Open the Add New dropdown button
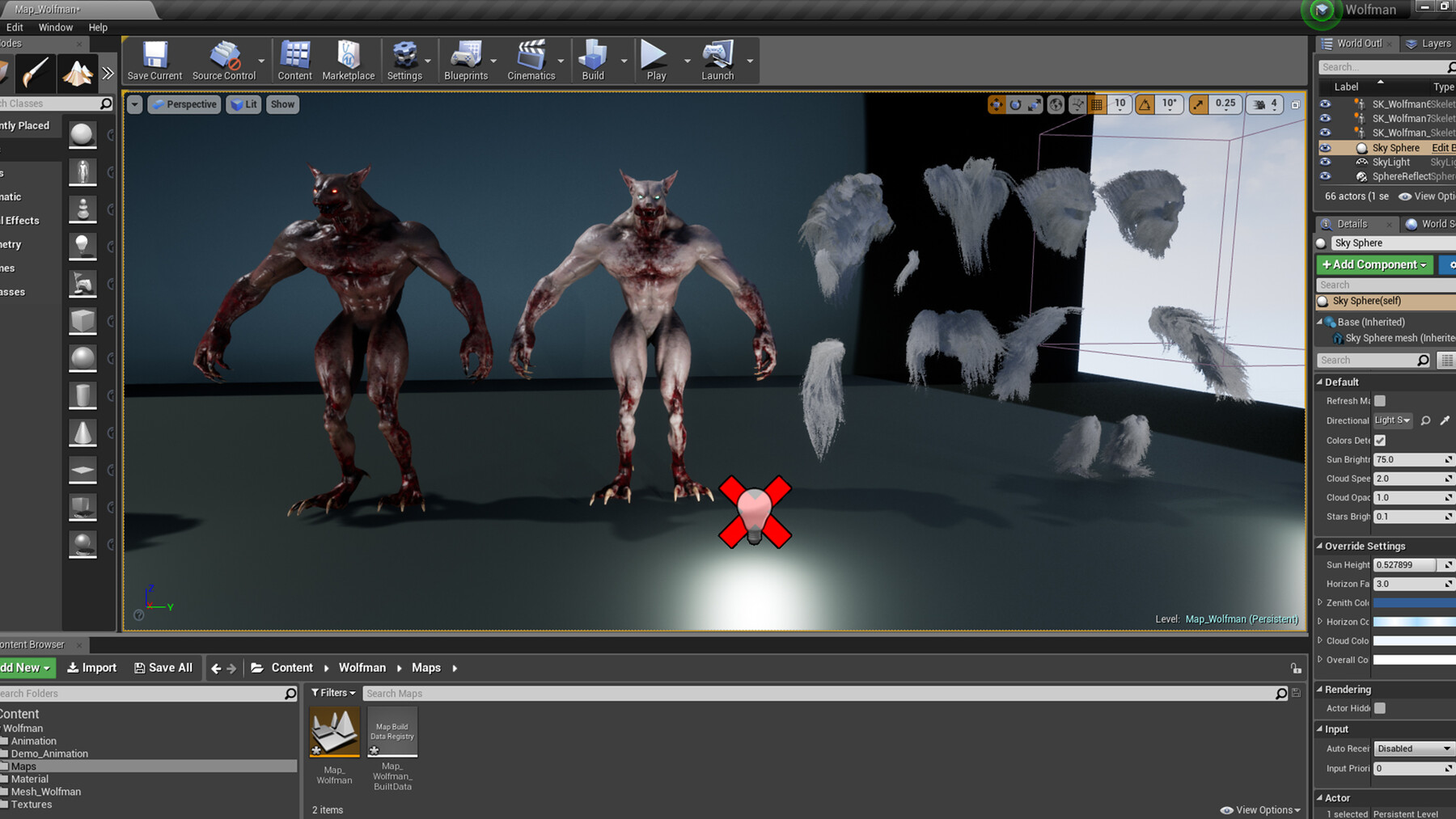 [x=27, y=668]
